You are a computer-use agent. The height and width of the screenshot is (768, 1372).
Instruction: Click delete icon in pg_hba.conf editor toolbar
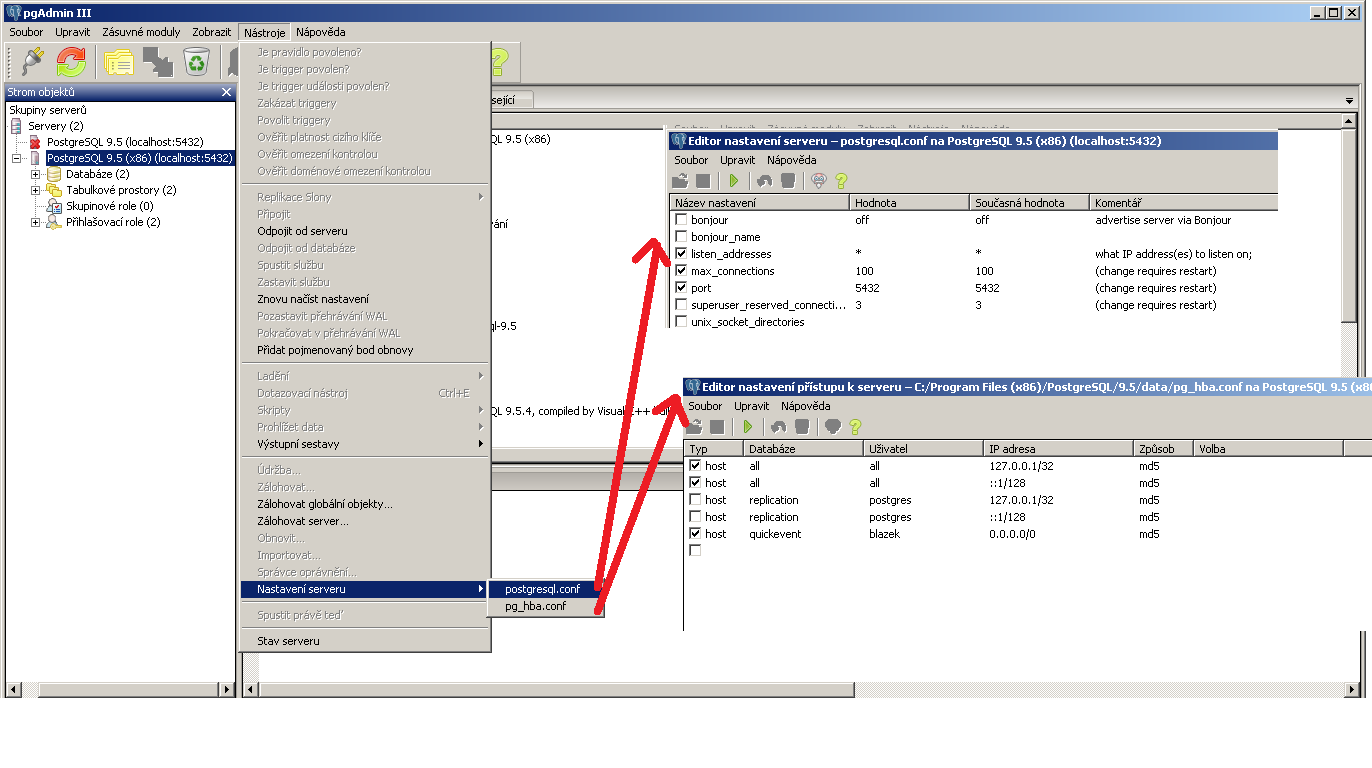click(x=802, y=427)
